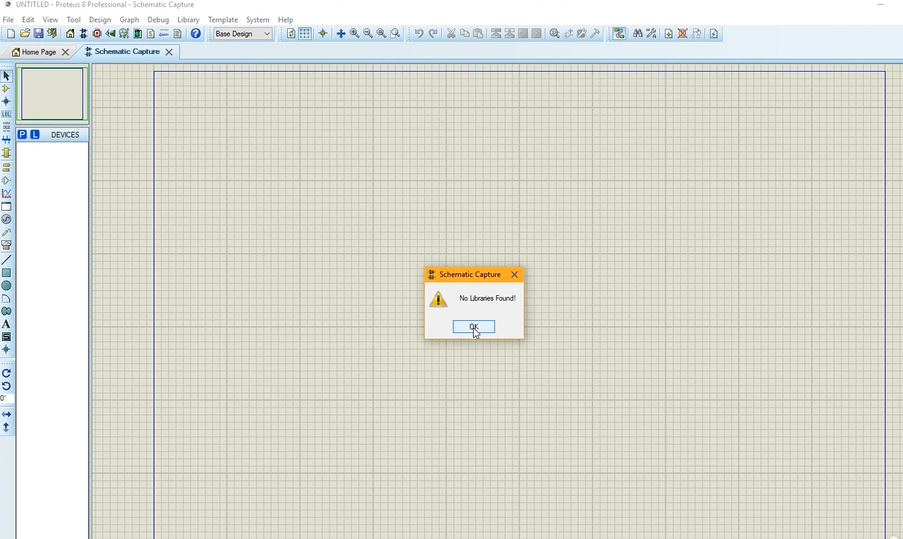The image size is (903, 539).
Task: Click the Home Page house toolbar icon
Action: (70, 33)
